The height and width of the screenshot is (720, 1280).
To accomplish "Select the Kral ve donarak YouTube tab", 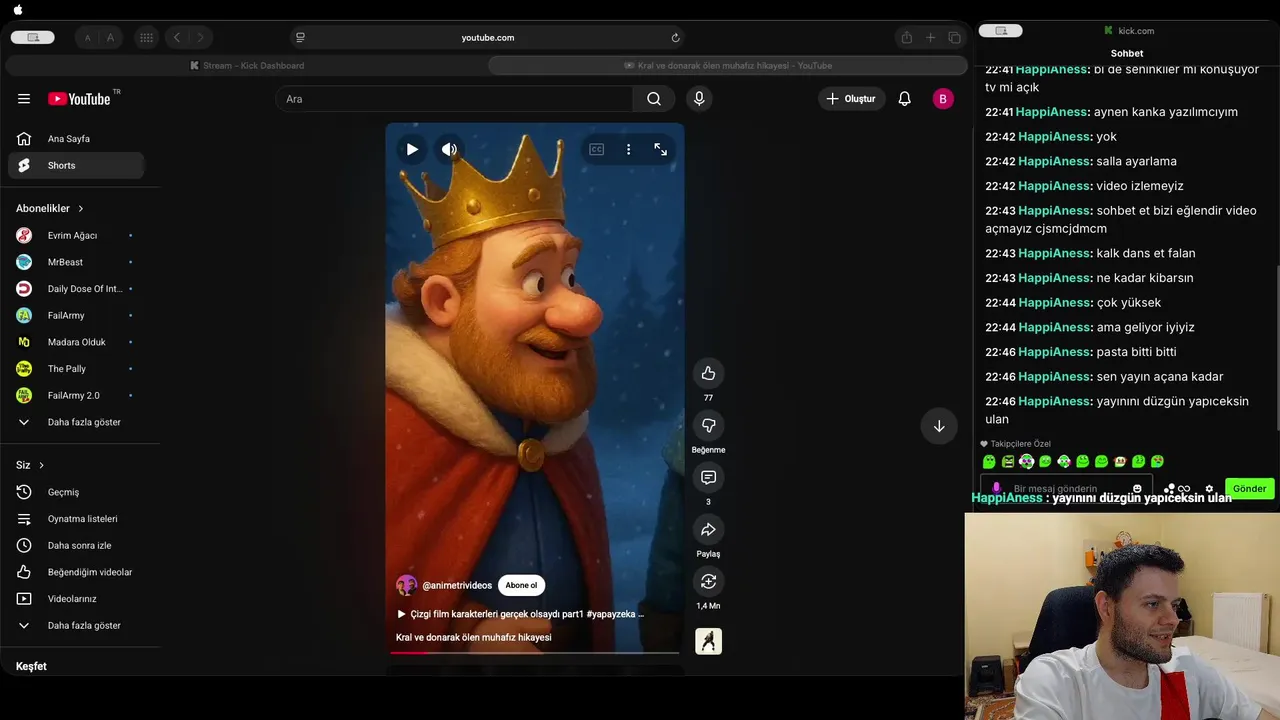I will (x=728, y=66).
